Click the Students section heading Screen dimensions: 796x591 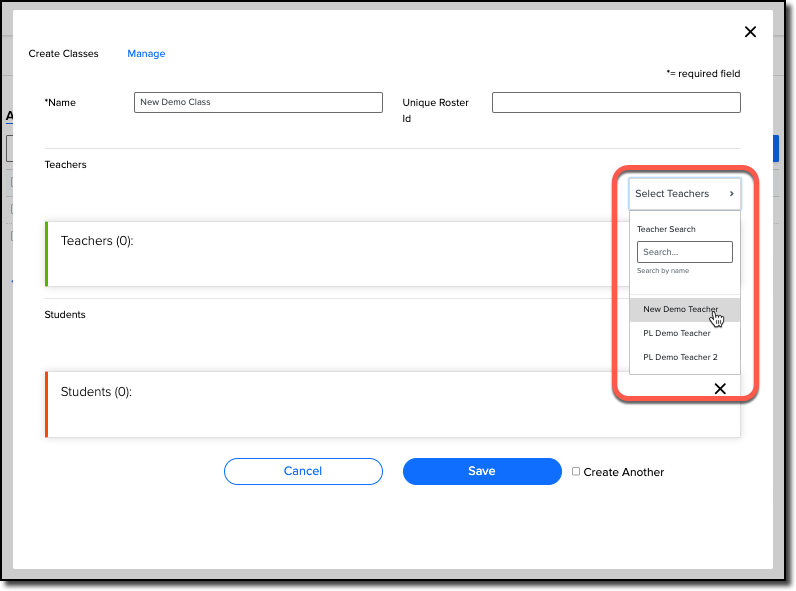65,315
